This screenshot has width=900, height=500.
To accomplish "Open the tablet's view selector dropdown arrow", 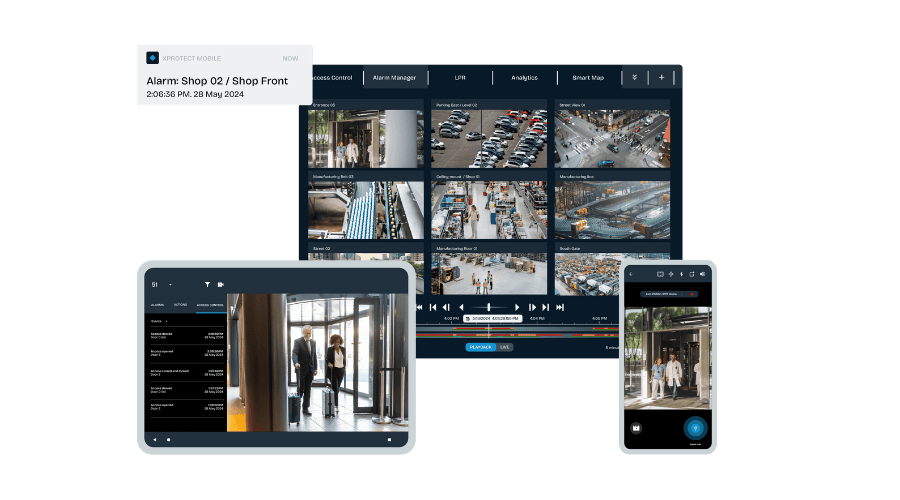I will coord(170,284).
